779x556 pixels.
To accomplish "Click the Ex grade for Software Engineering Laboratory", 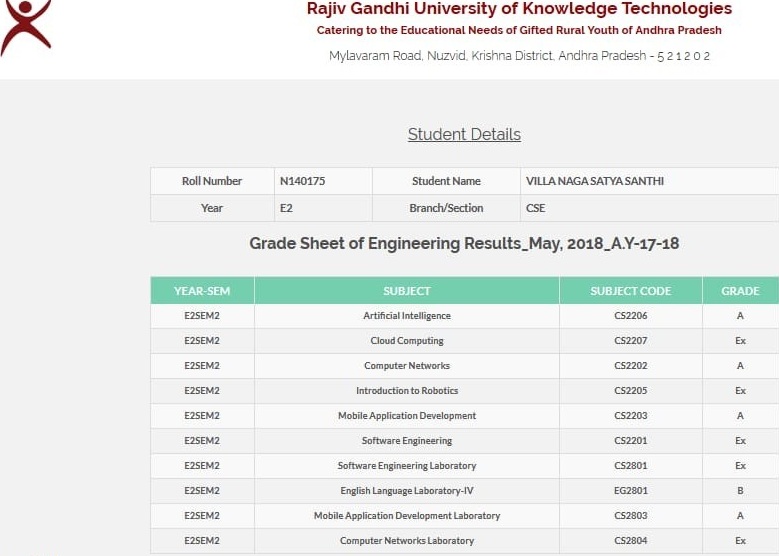I will point(740,466).
